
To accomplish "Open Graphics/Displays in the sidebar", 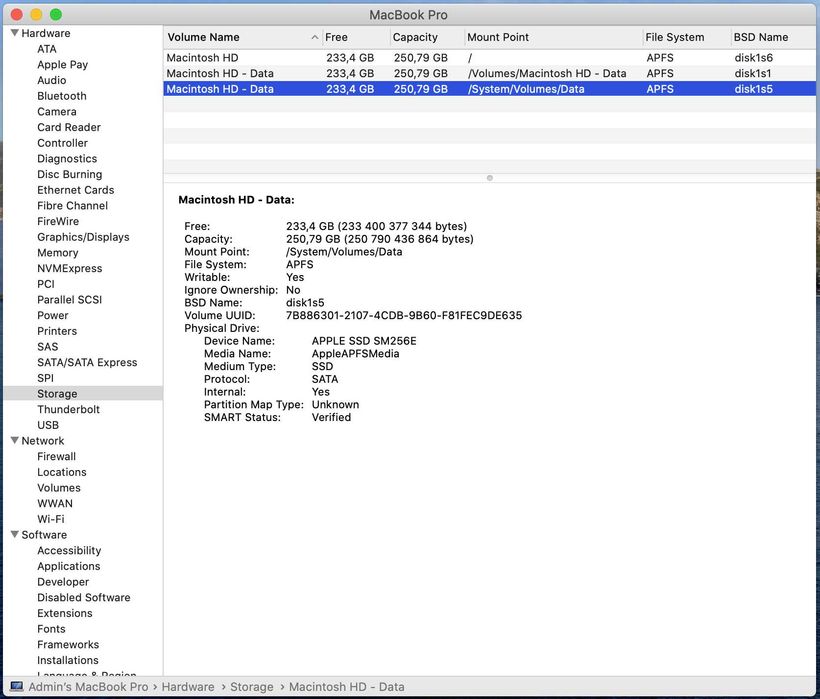I will pyautogui.click(x=83, y=237).
